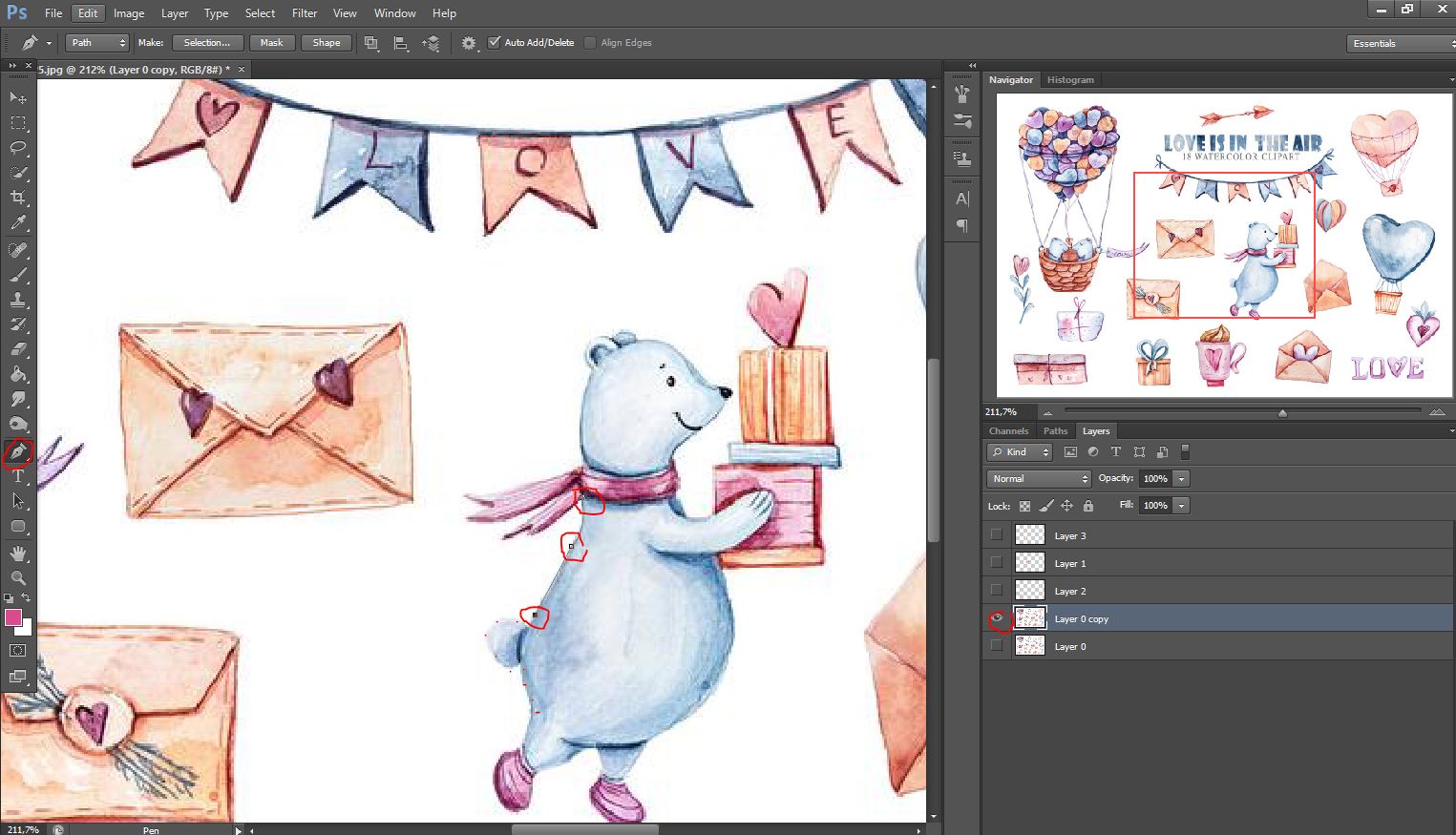
Task: Select the Healing Brush tool
Action: [x=18, y=250]
